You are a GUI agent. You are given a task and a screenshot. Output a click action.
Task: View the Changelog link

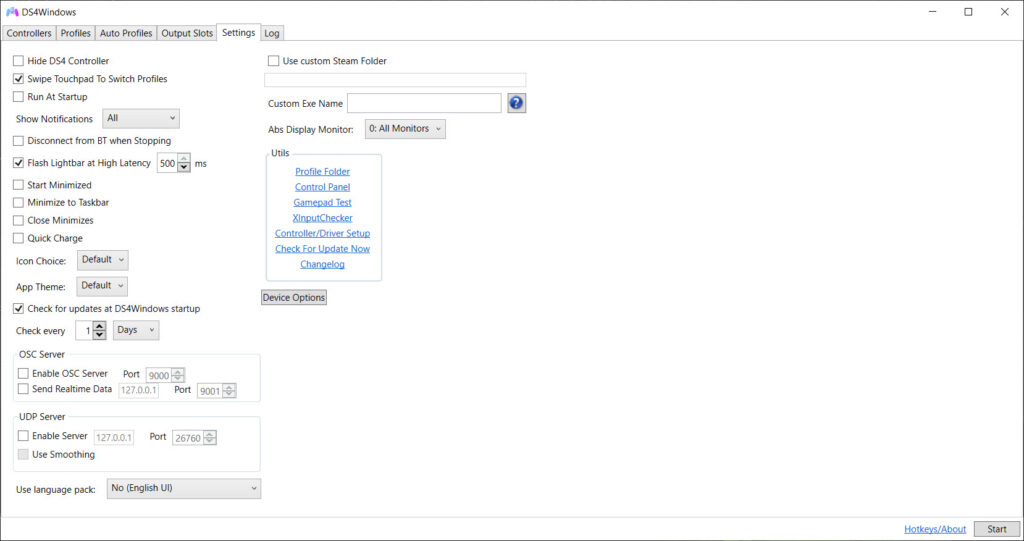coord(323,264)
